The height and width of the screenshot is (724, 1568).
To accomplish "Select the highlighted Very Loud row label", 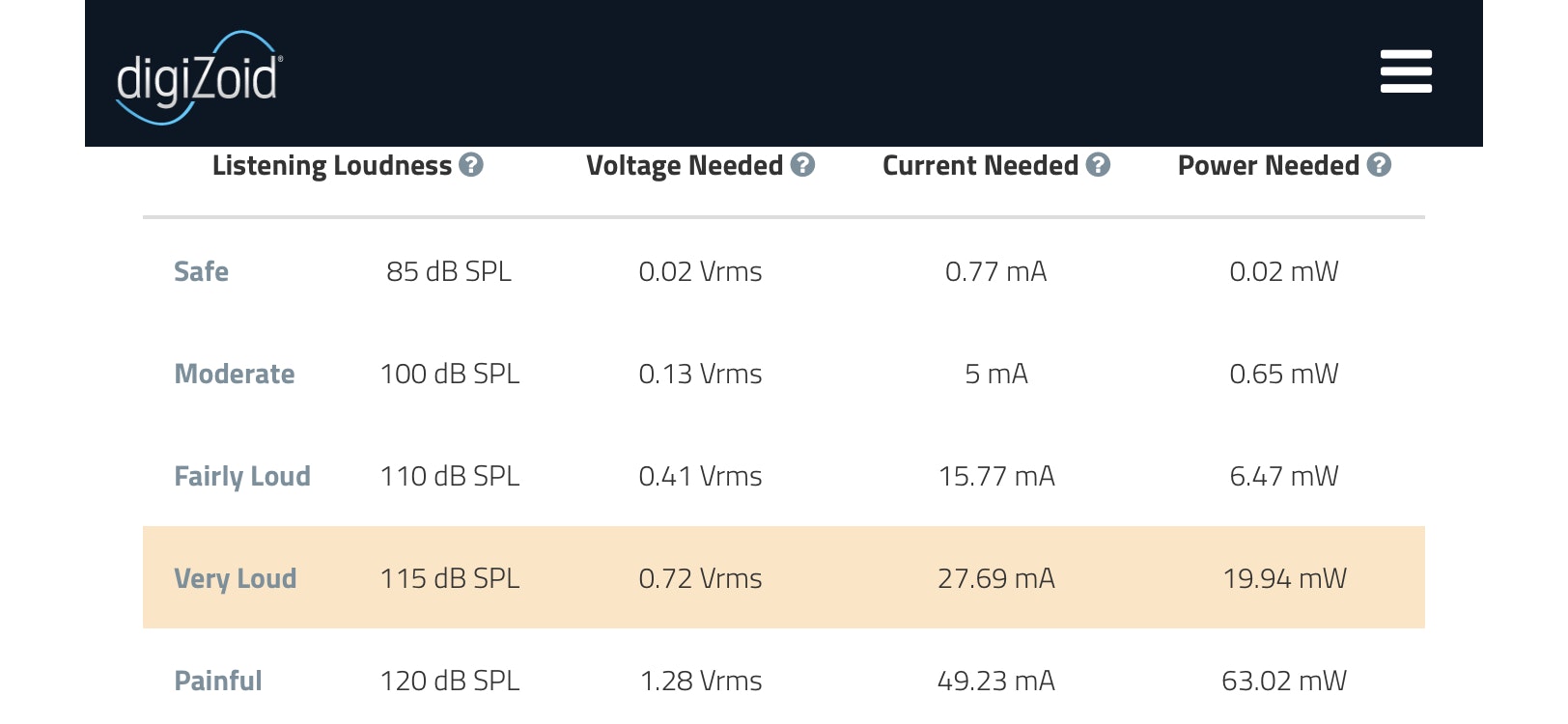I will coord(236,578).
